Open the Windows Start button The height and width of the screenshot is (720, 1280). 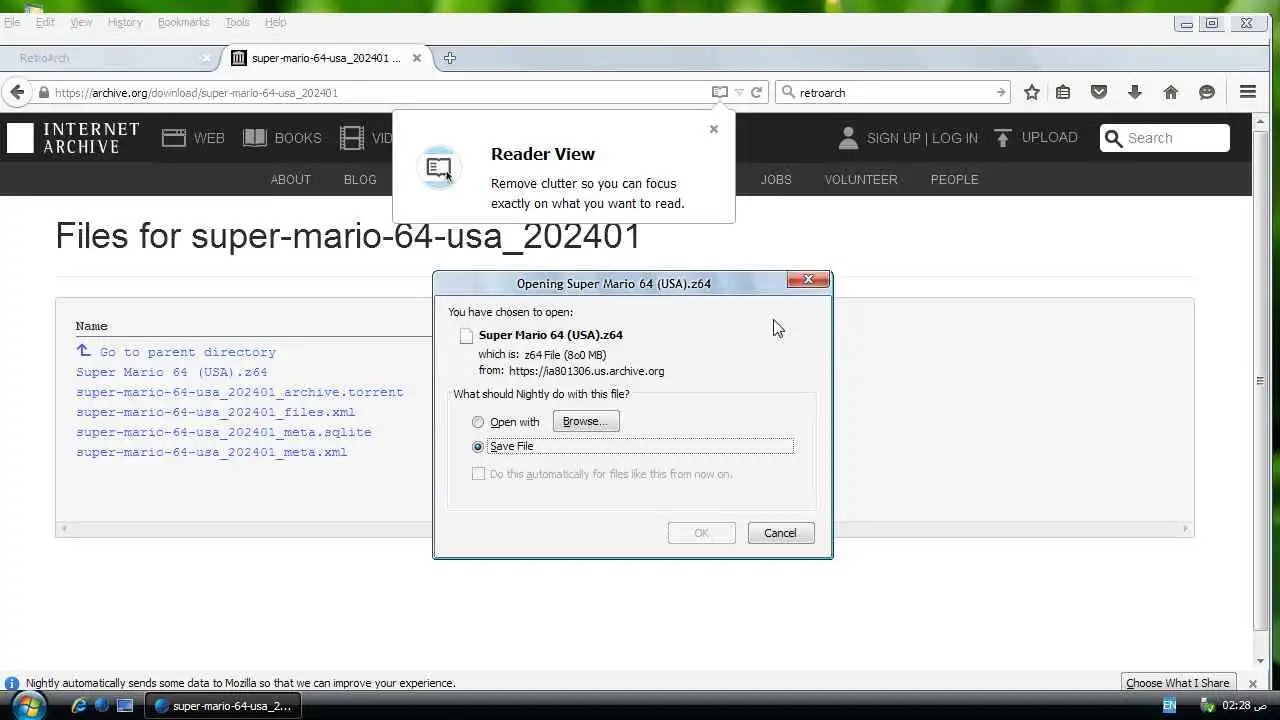[x=27, y=706]
